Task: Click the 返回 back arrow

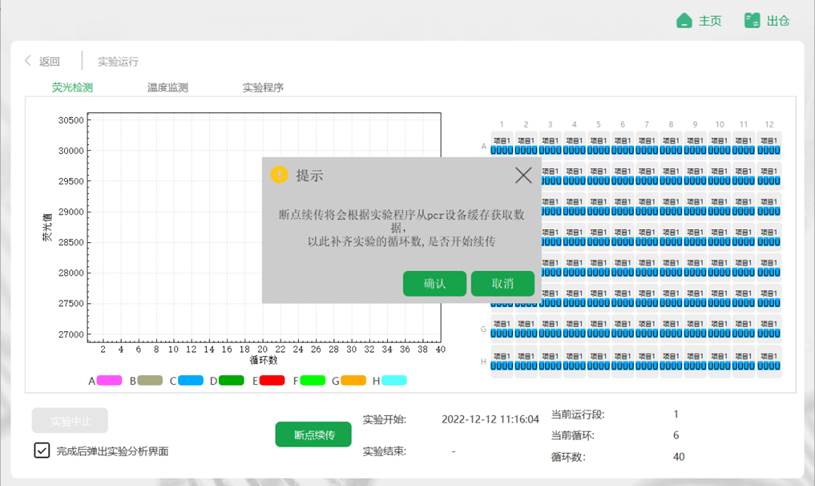Action: point(28,61)
